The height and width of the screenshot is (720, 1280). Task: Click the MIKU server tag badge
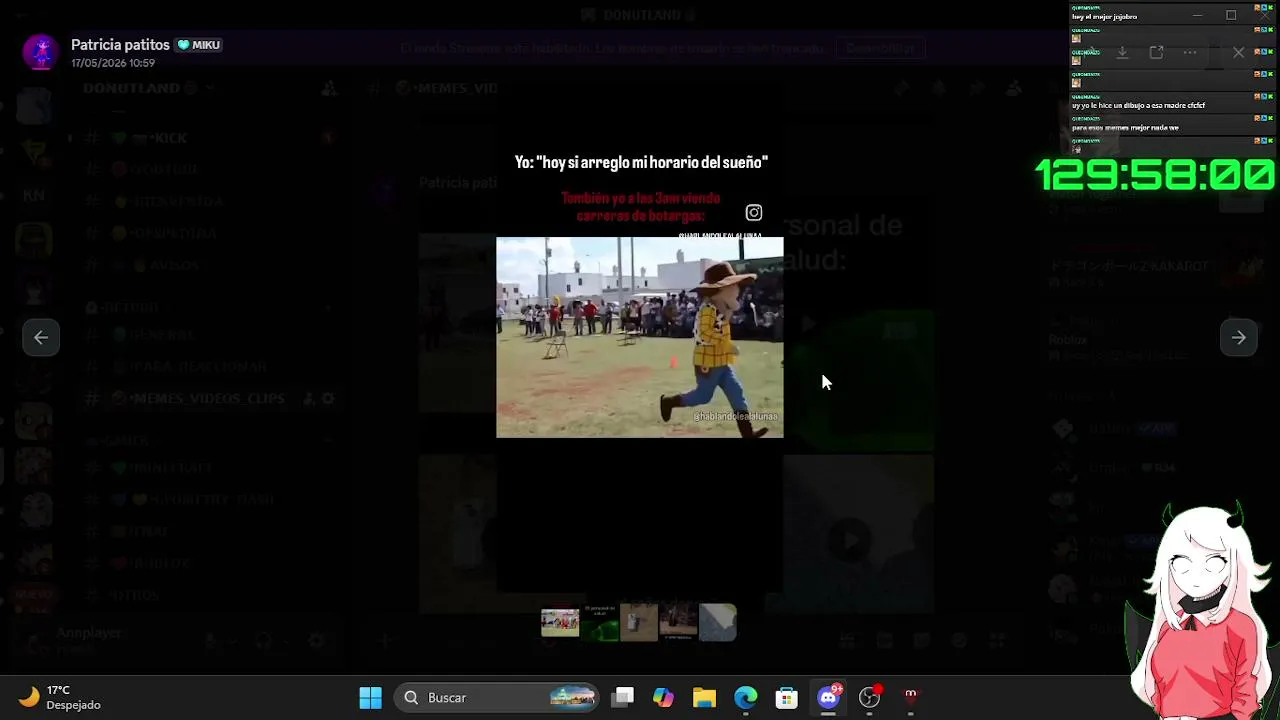(x=199, y=45)
